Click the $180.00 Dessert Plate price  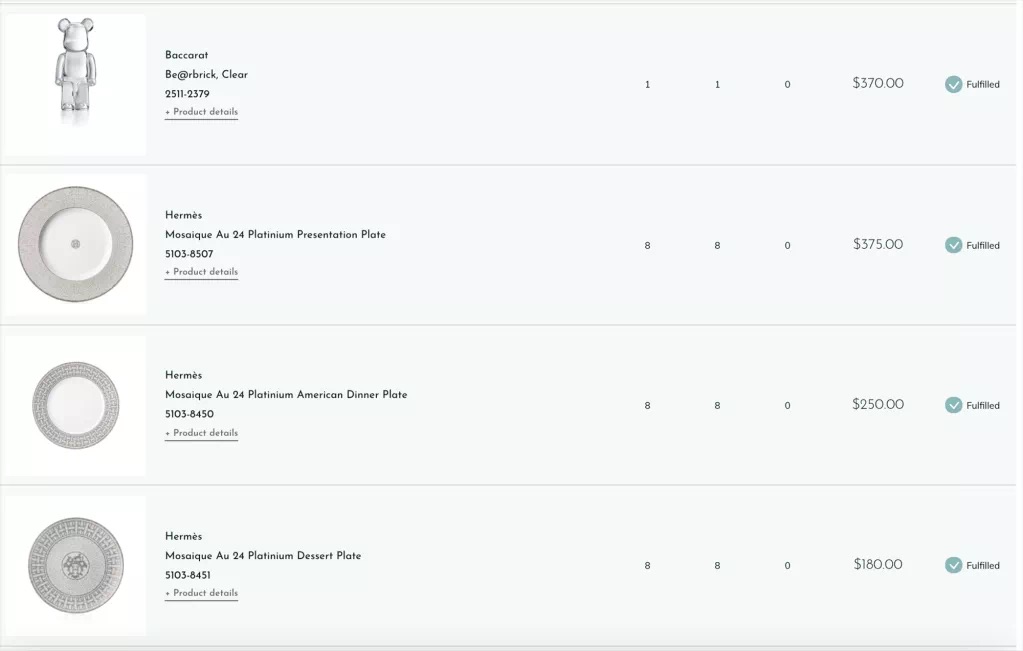(x=878, y=564)
